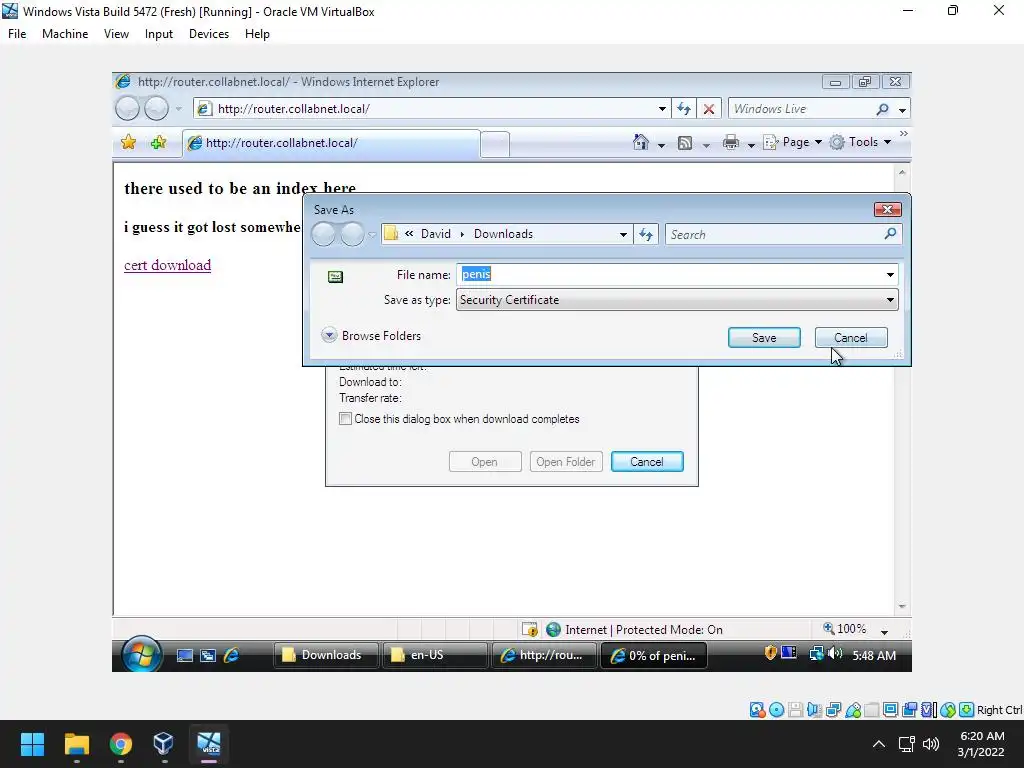1024x768 pixels.
Task: Open Chrome from host taskbar
Action: tap(120, 744)
